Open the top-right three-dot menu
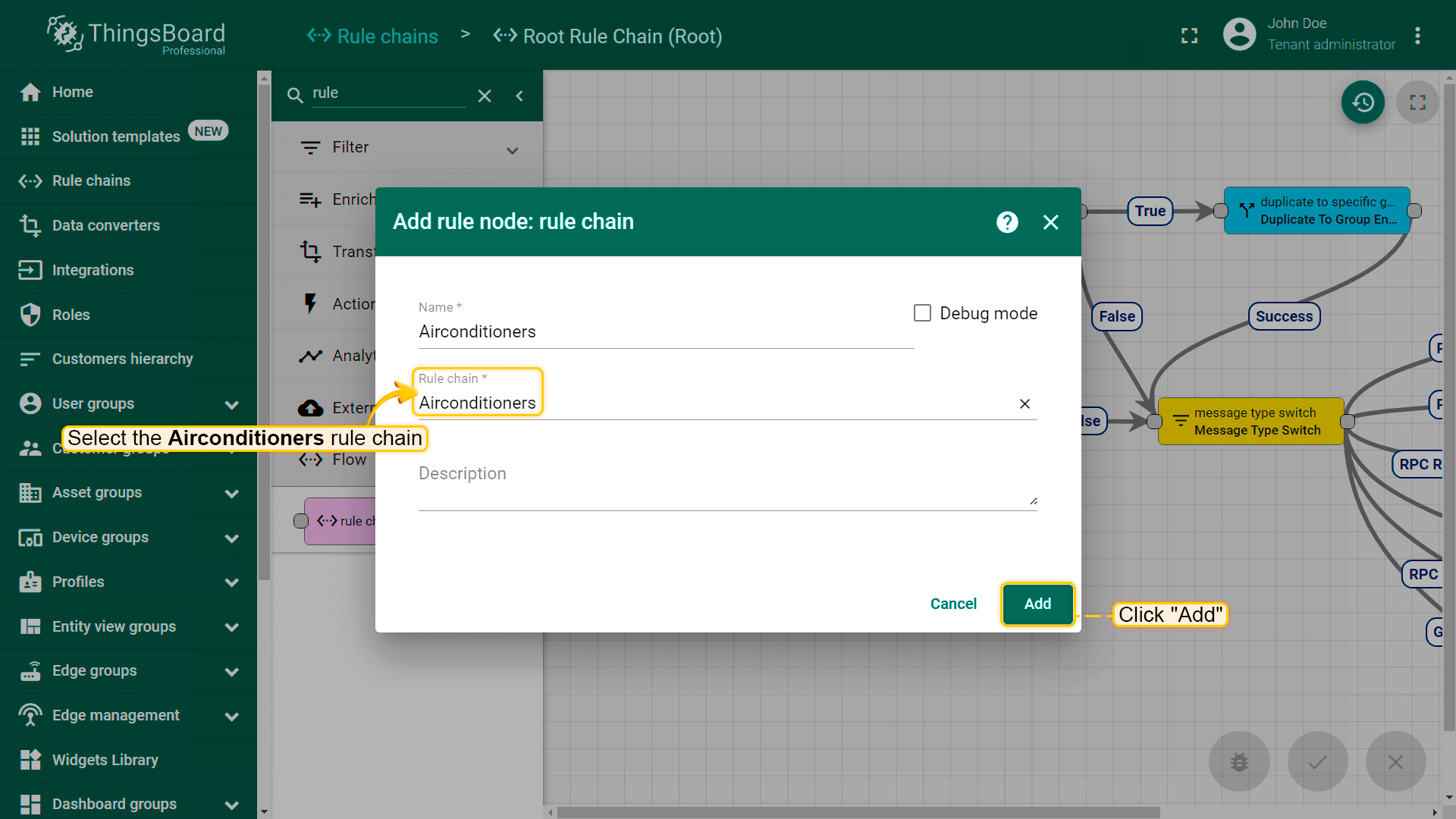This screenshot has height=819, width=1456. 1417,36
